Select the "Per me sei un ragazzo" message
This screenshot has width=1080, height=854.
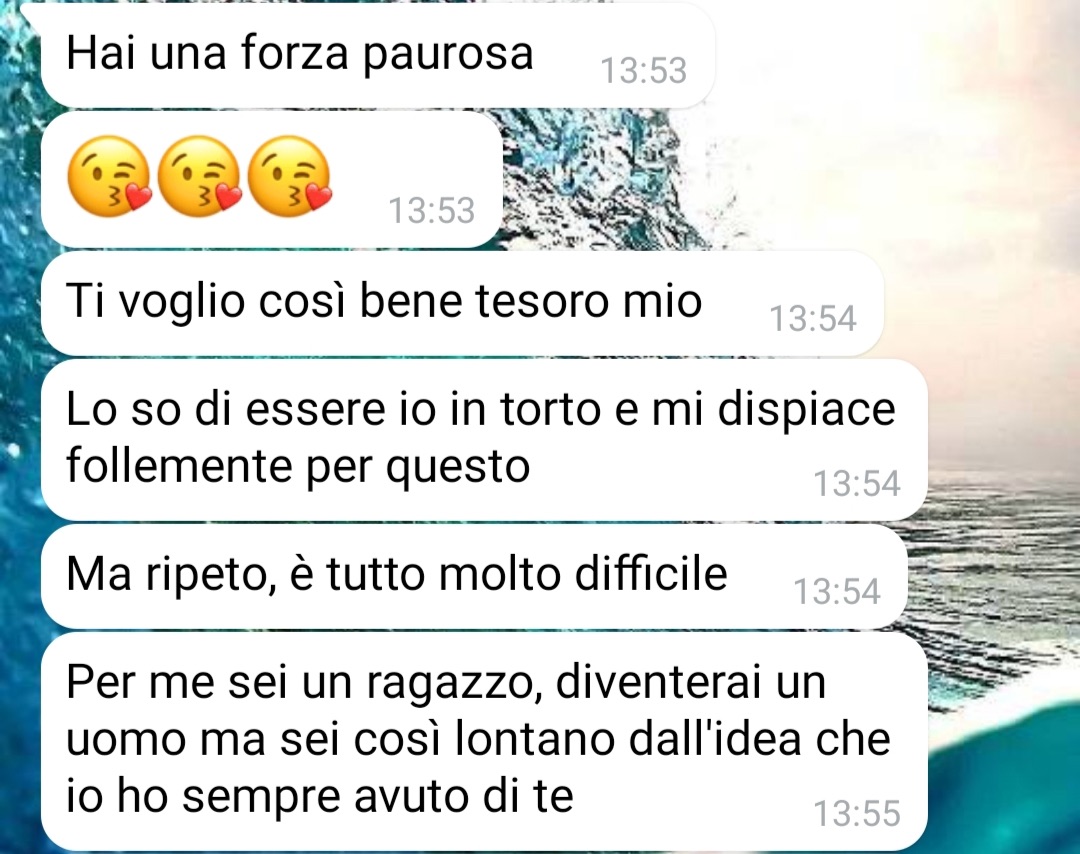tap(484, 742)
